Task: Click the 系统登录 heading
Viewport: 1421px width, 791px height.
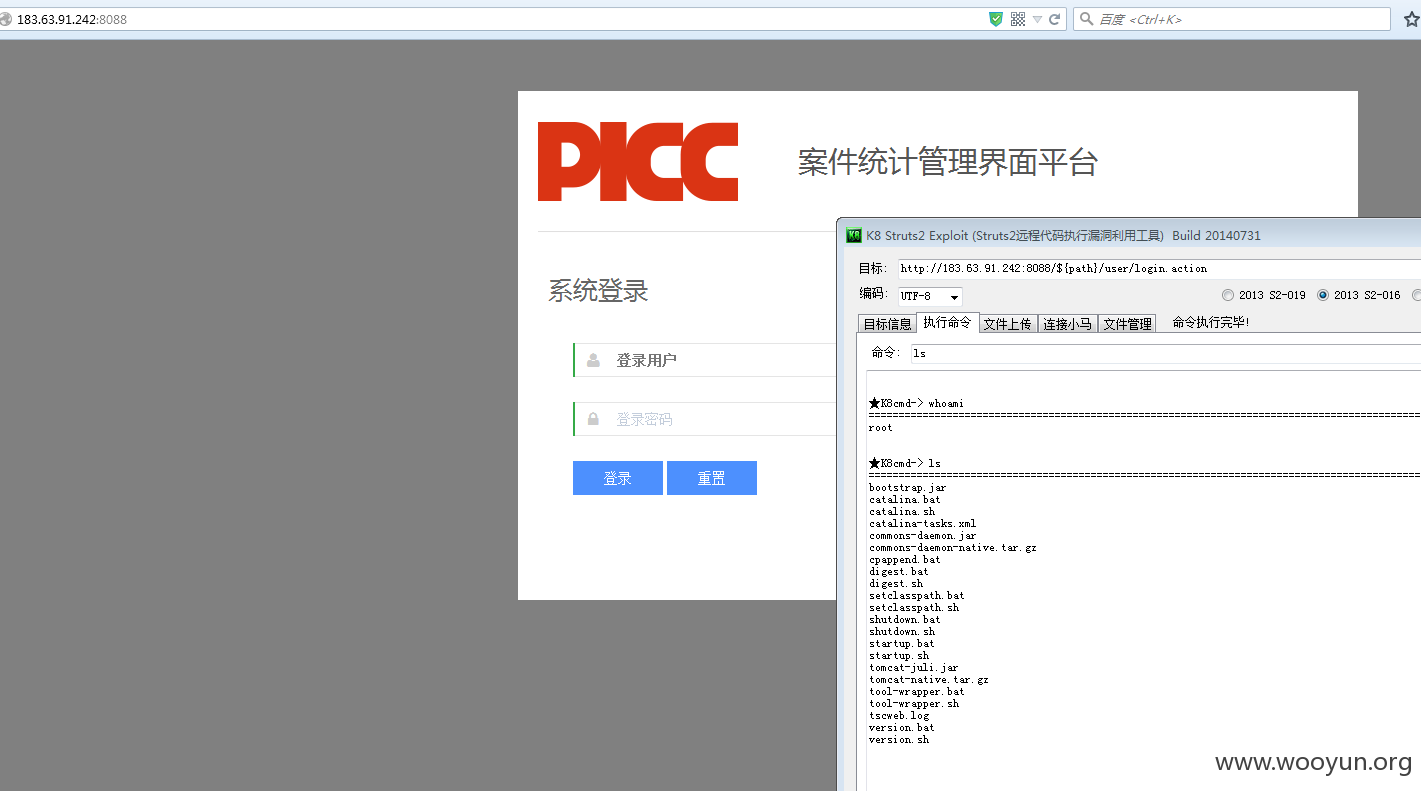Action: click(598, 291)
